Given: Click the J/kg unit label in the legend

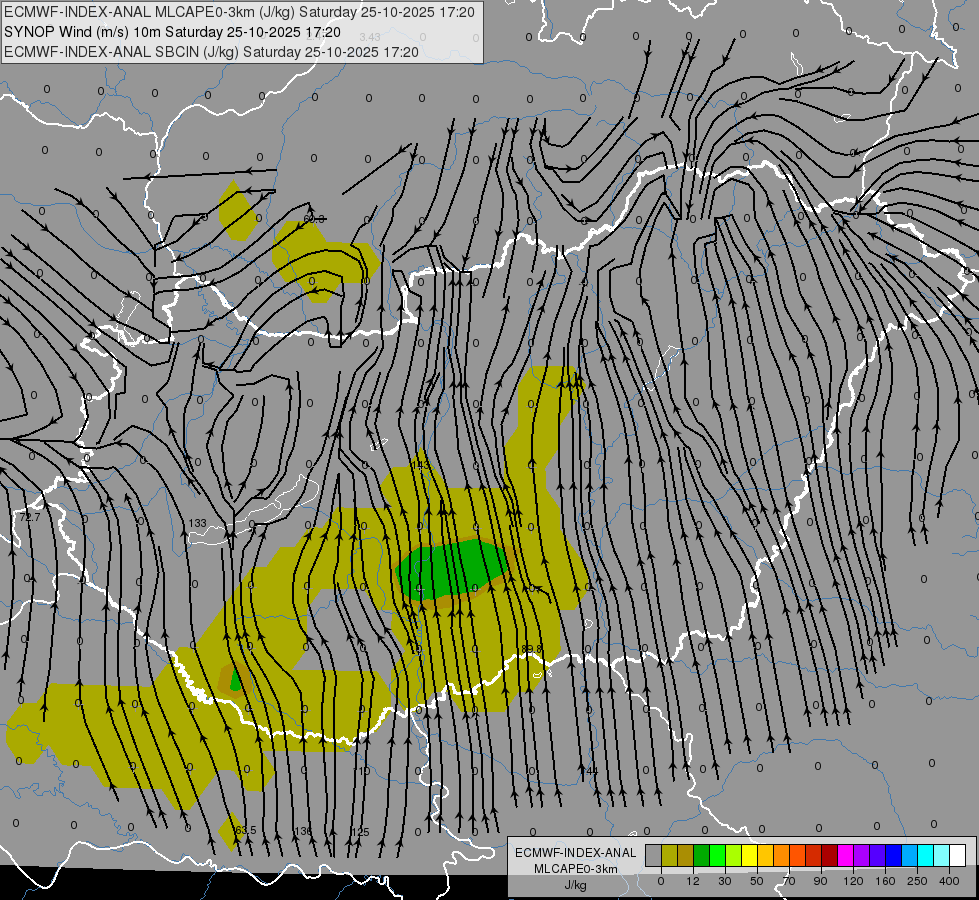Looking at the screenshot, I should pyautogui.click(x=576, y=885).
